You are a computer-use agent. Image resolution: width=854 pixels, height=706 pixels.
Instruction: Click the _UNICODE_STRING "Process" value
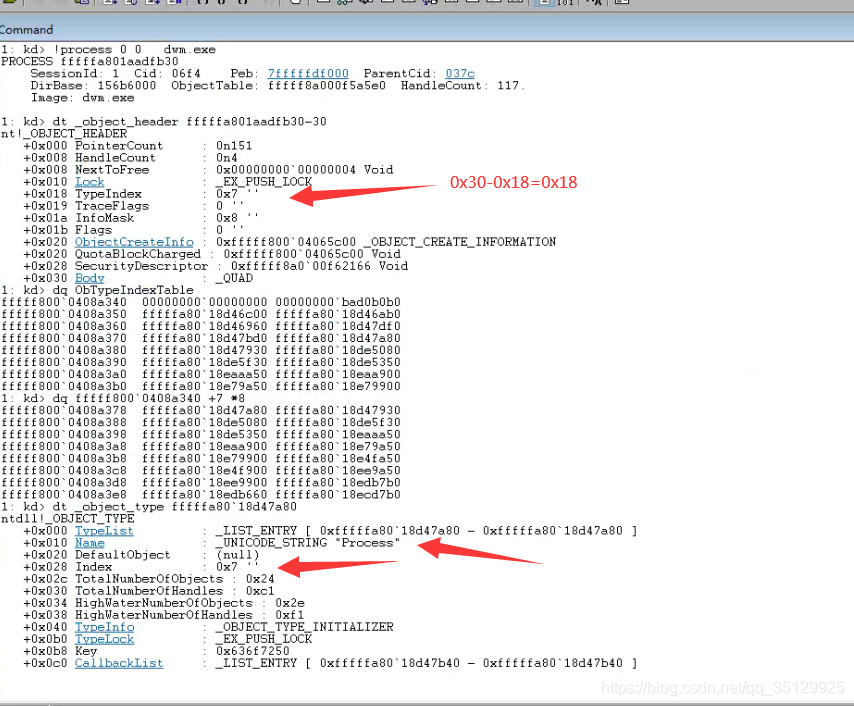(308, 543)
